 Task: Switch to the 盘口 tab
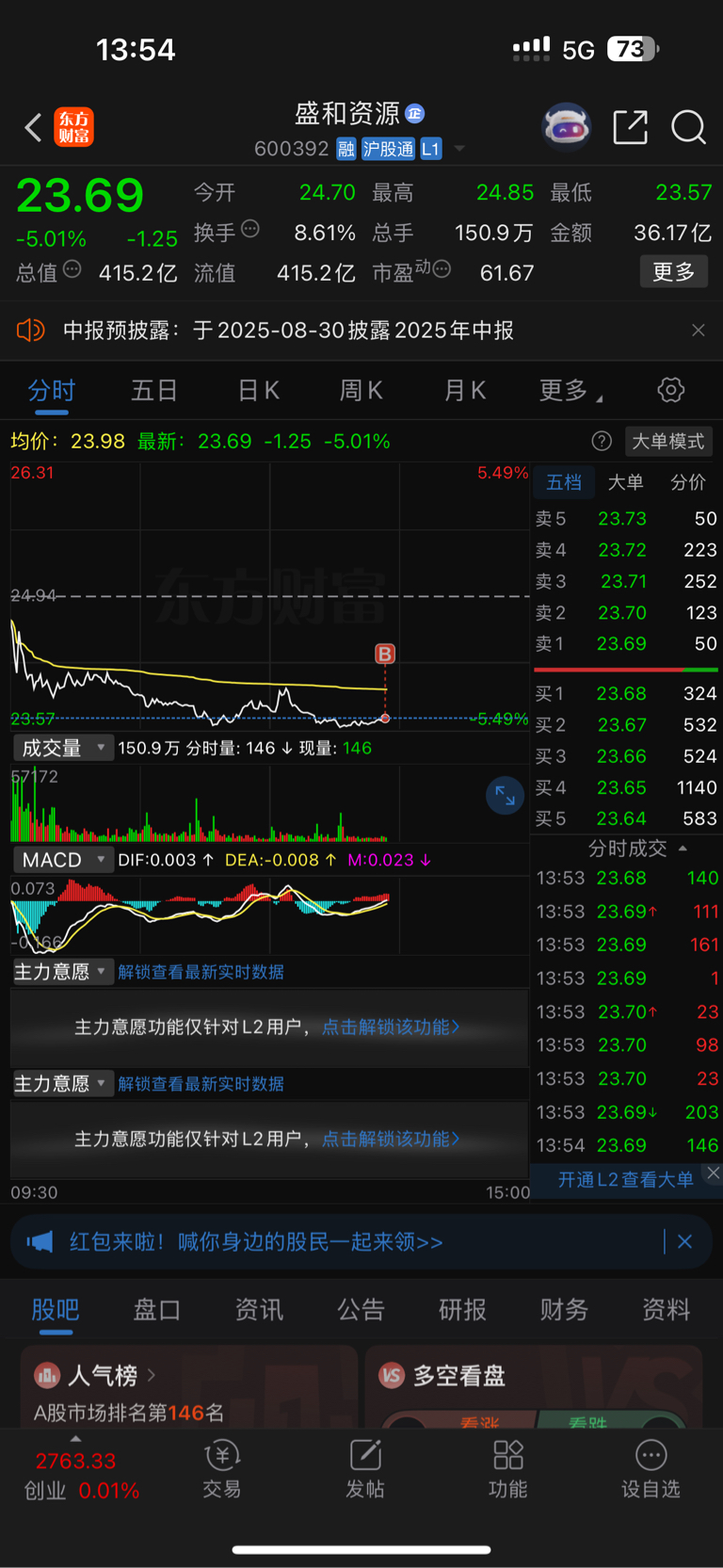(157, 1310)
